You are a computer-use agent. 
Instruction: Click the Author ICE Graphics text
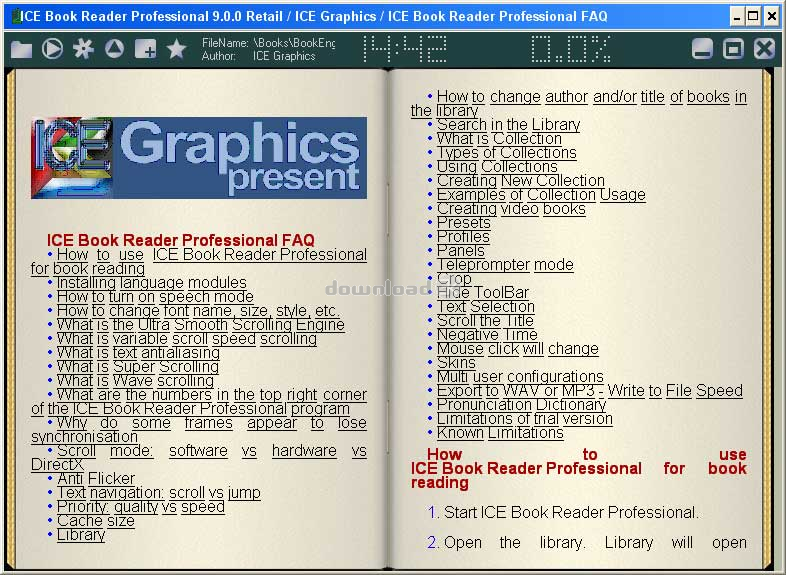pos(259,56)
